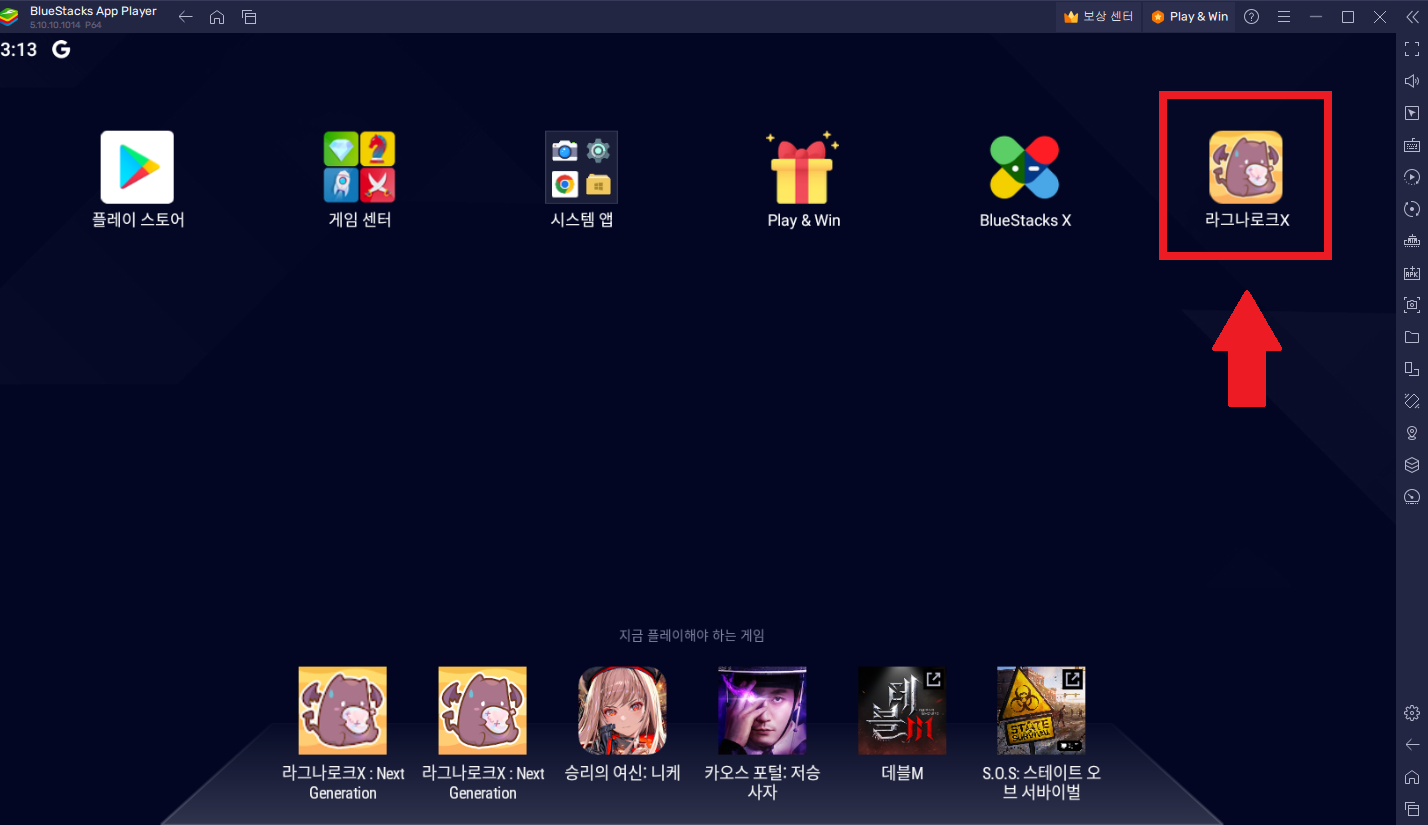Open the media folder icon
Screen dimensions: 1428x825
[x=1412, y=336]
